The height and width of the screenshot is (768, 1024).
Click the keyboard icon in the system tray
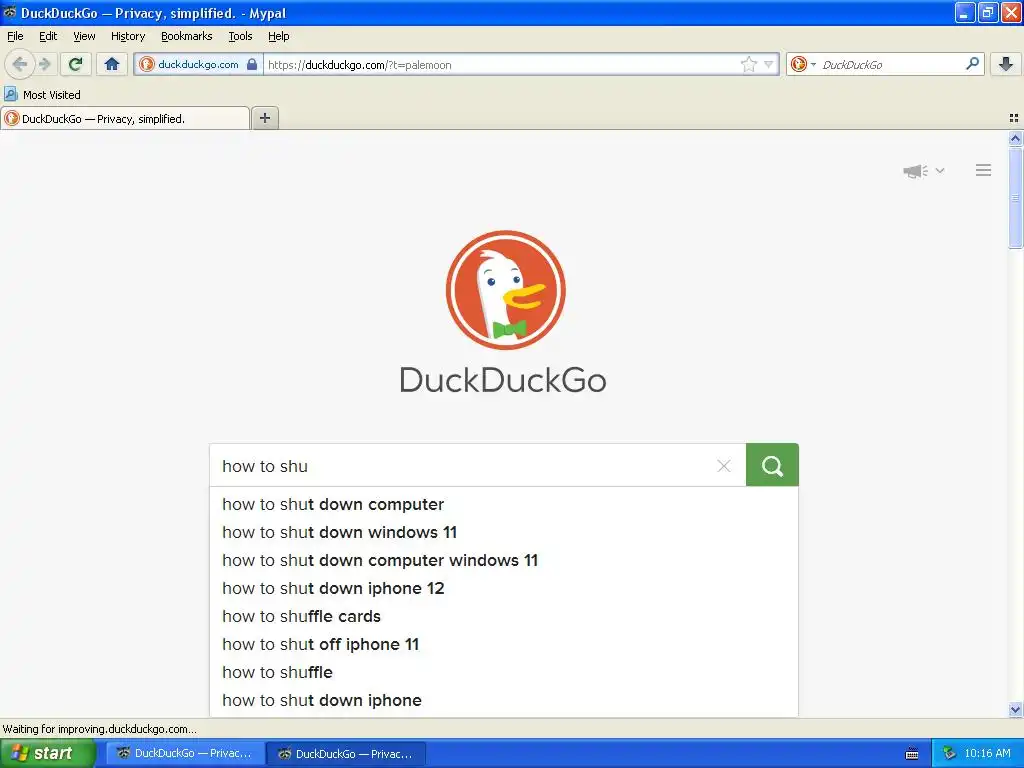click(912, 754)
